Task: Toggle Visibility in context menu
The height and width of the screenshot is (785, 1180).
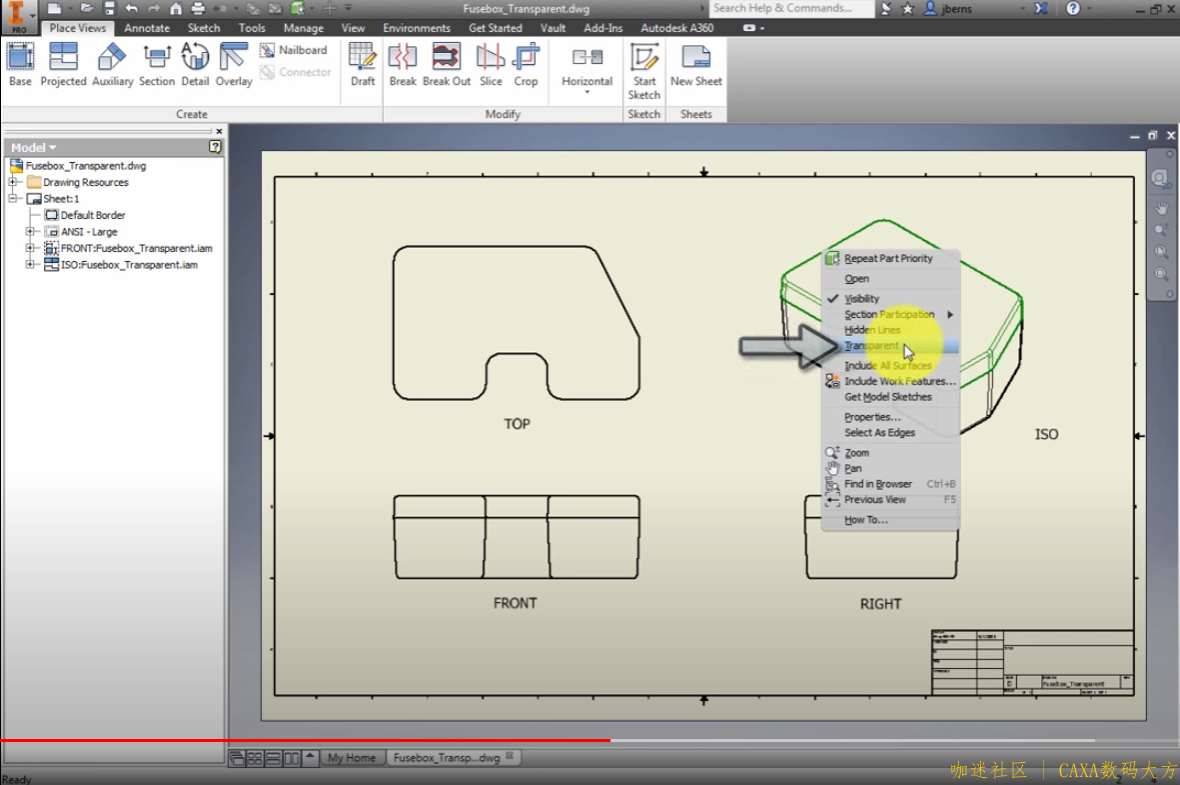Action: (861, 298)
